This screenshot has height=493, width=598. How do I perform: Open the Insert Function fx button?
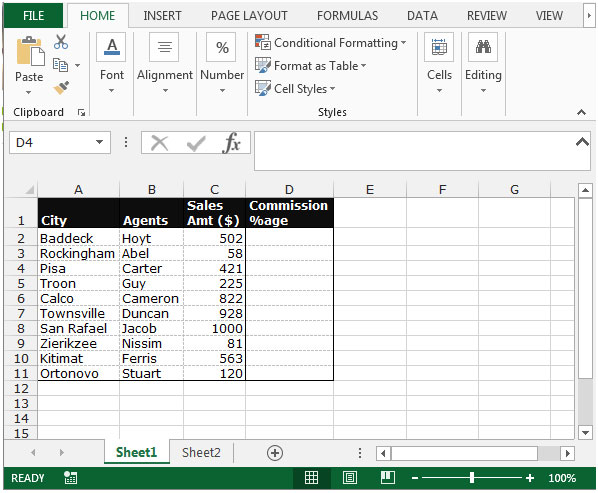pos(231,143)
